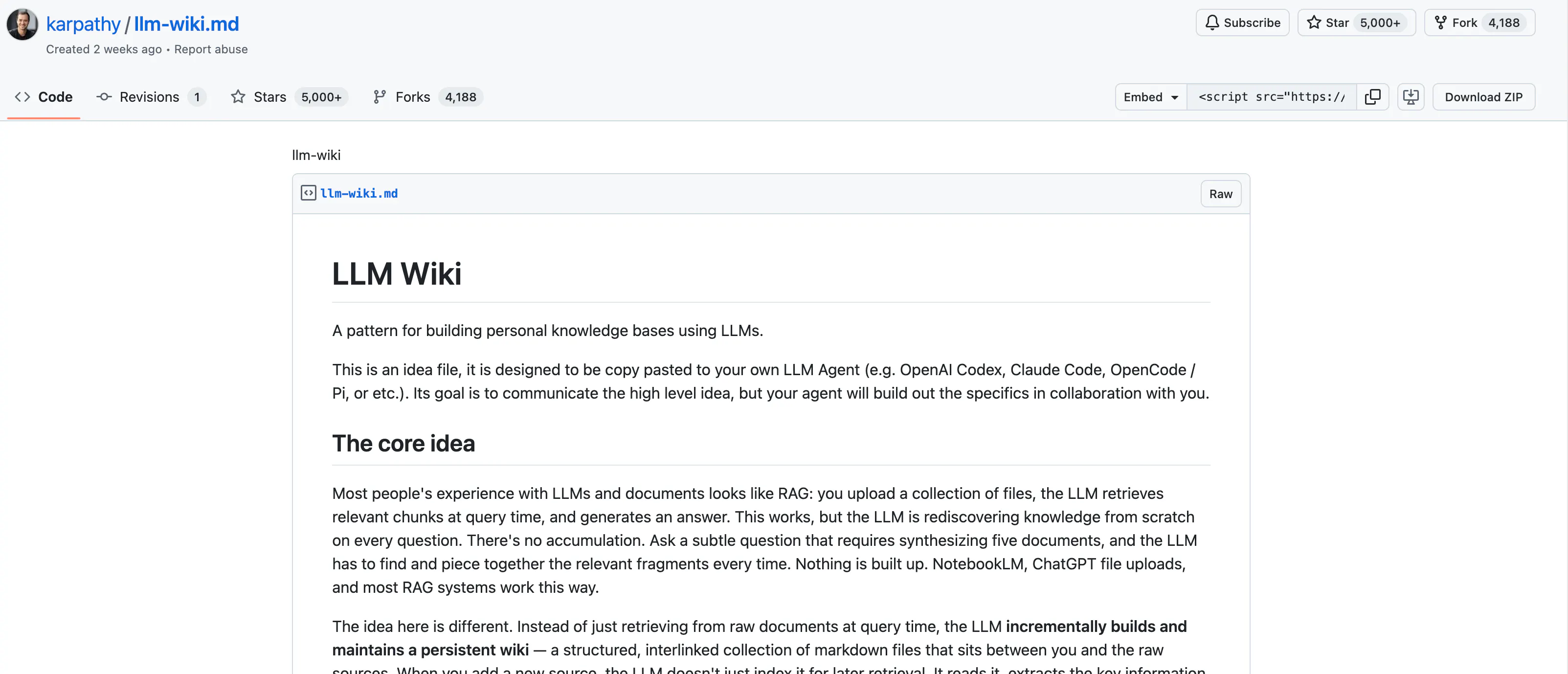Click the embed script source field
Screen dimensions: 1568x674
[1271, 97]
